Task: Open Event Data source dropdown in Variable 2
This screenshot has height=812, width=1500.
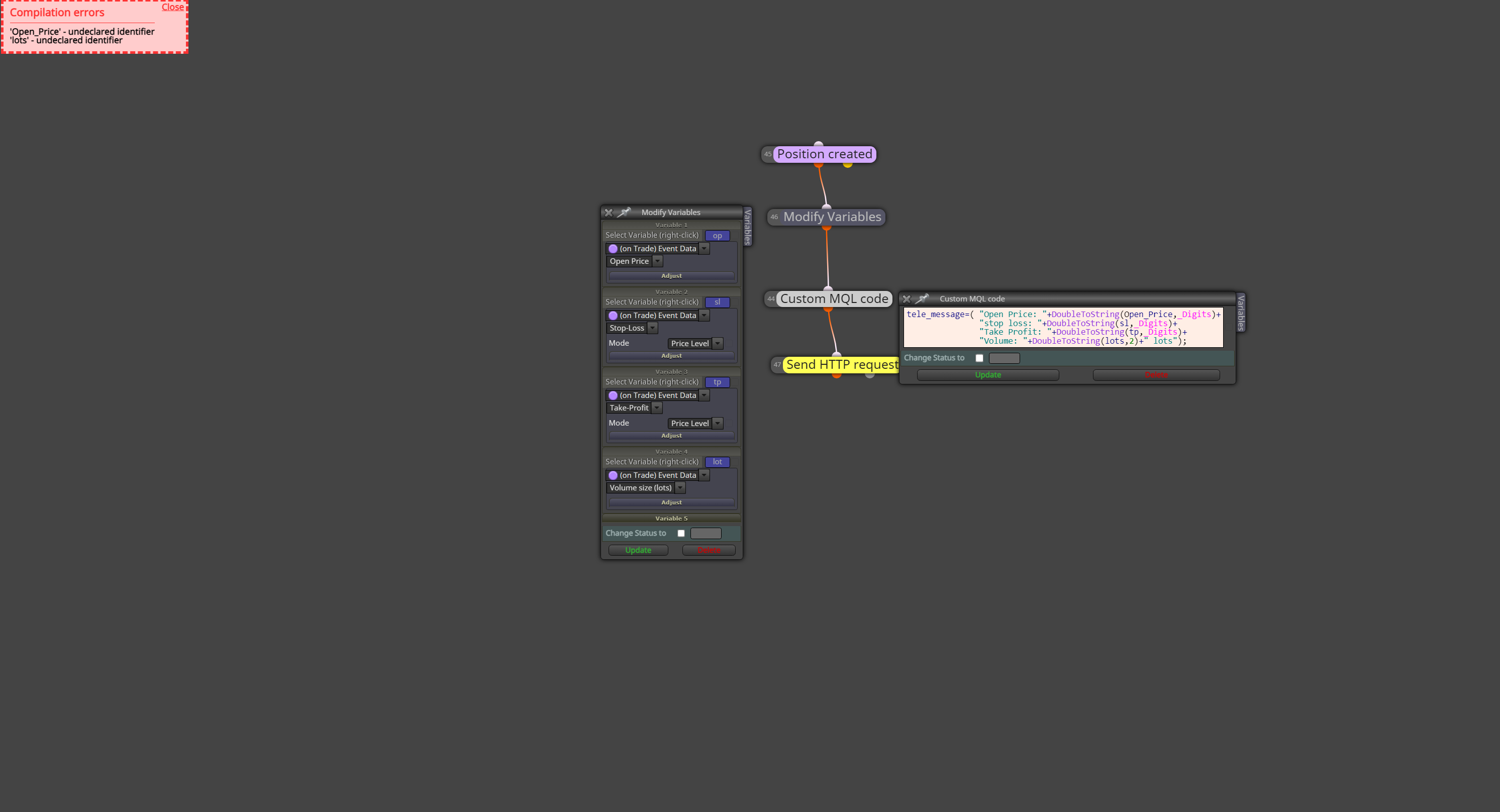Action: pos(658,316)
